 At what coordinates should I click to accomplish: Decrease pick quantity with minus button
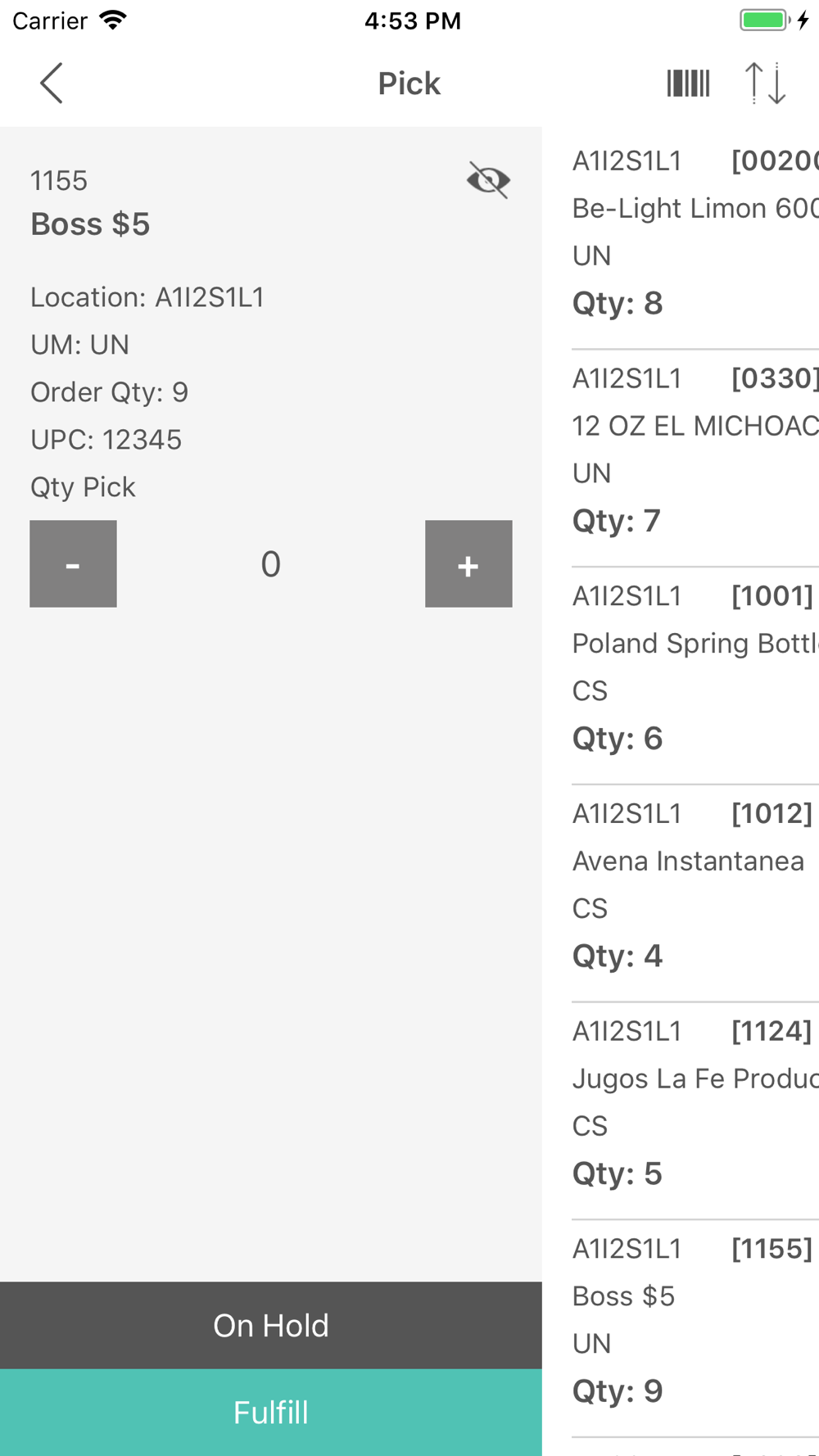[x=73, y=563]
